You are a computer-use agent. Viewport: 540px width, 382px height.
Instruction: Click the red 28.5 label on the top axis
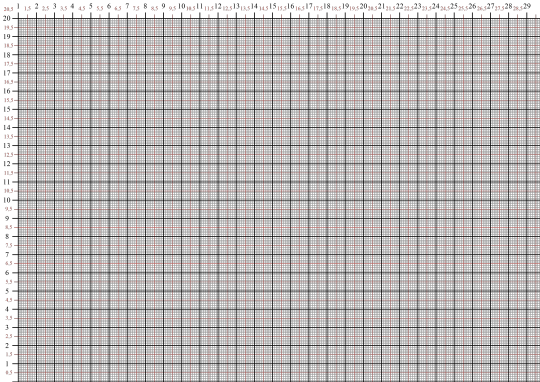coord(518,9)
